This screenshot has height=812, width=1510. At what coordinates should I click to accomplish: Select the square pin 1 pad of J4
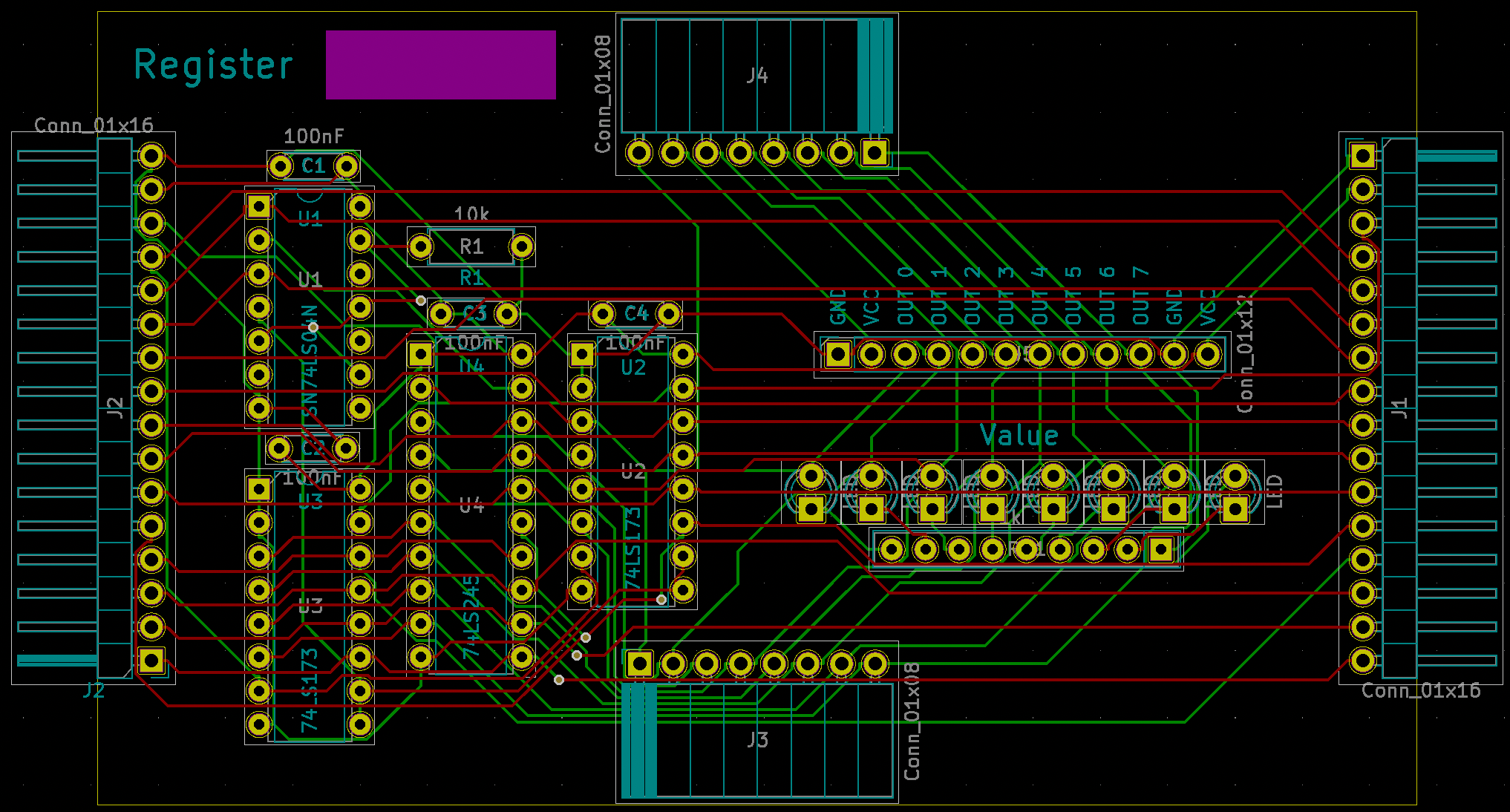875,153
